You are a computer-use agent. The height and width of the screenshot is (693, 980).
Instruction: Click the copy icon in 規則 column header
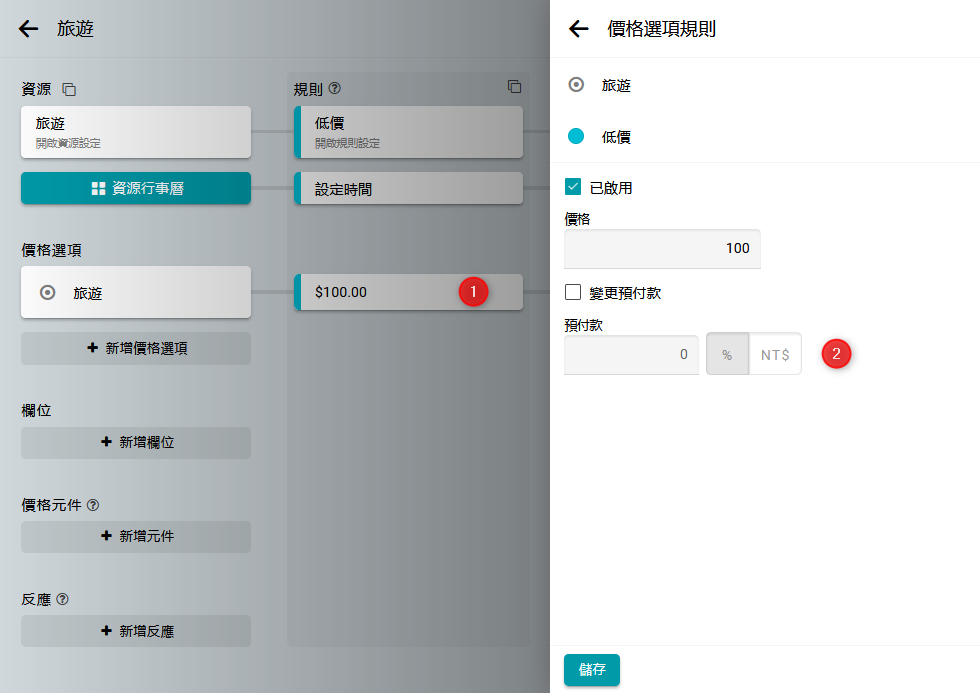pos(514,87)
